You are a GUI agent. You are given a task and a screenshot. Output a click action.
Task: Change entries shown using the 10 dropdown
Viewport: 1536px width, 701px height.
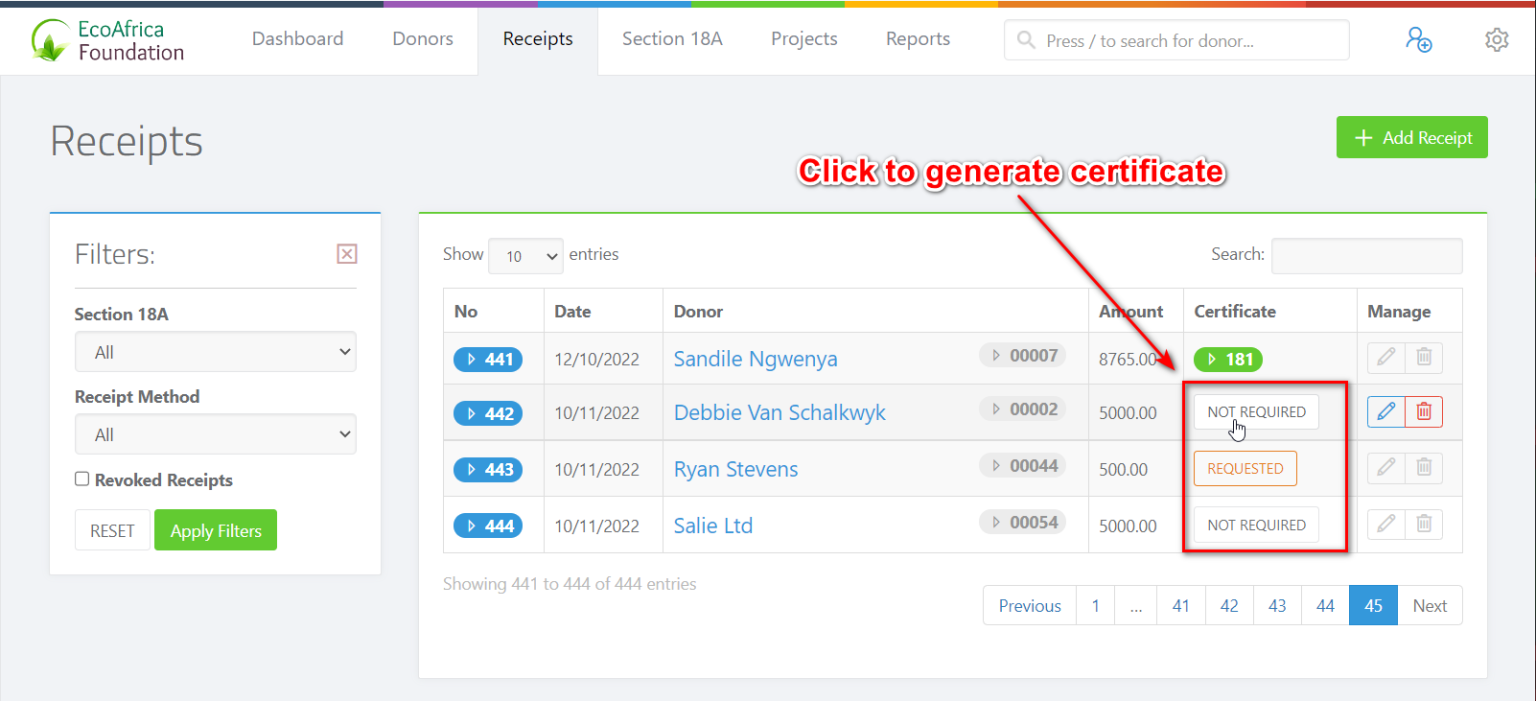point(525,255)
